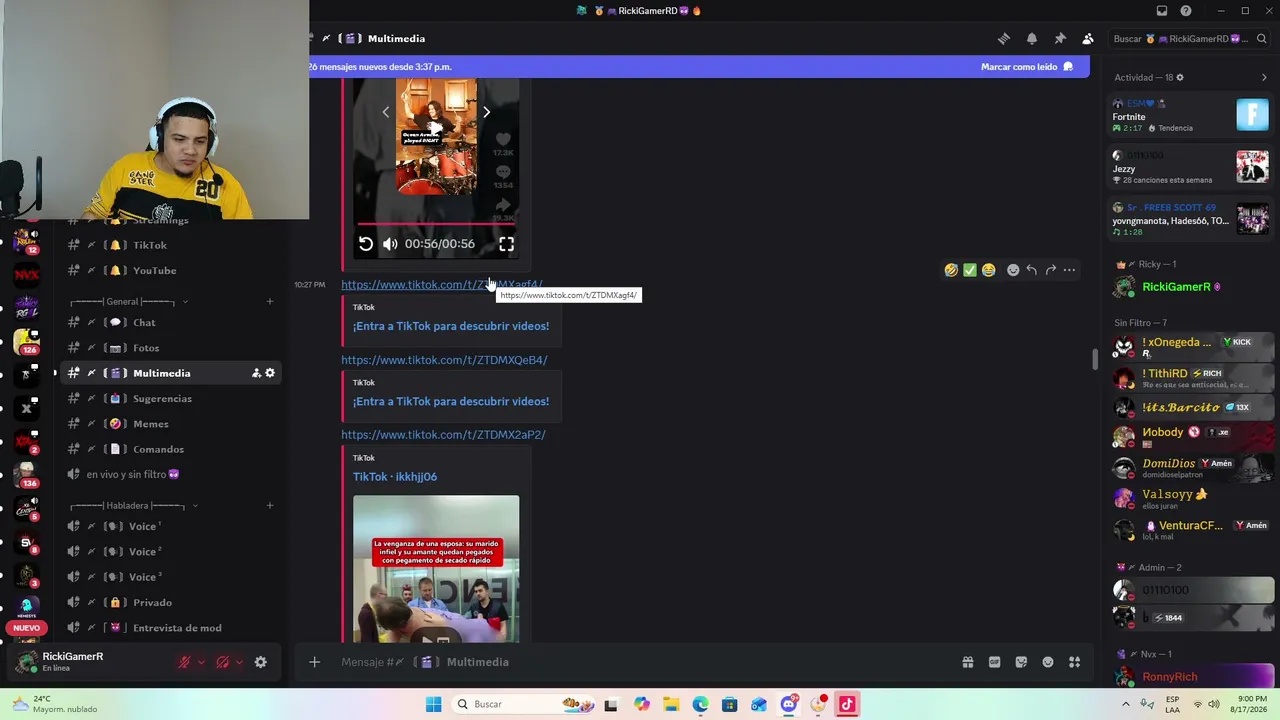Mute the embedded video volume
This screenshot has height=720, width=1280.
coord(390,244)
